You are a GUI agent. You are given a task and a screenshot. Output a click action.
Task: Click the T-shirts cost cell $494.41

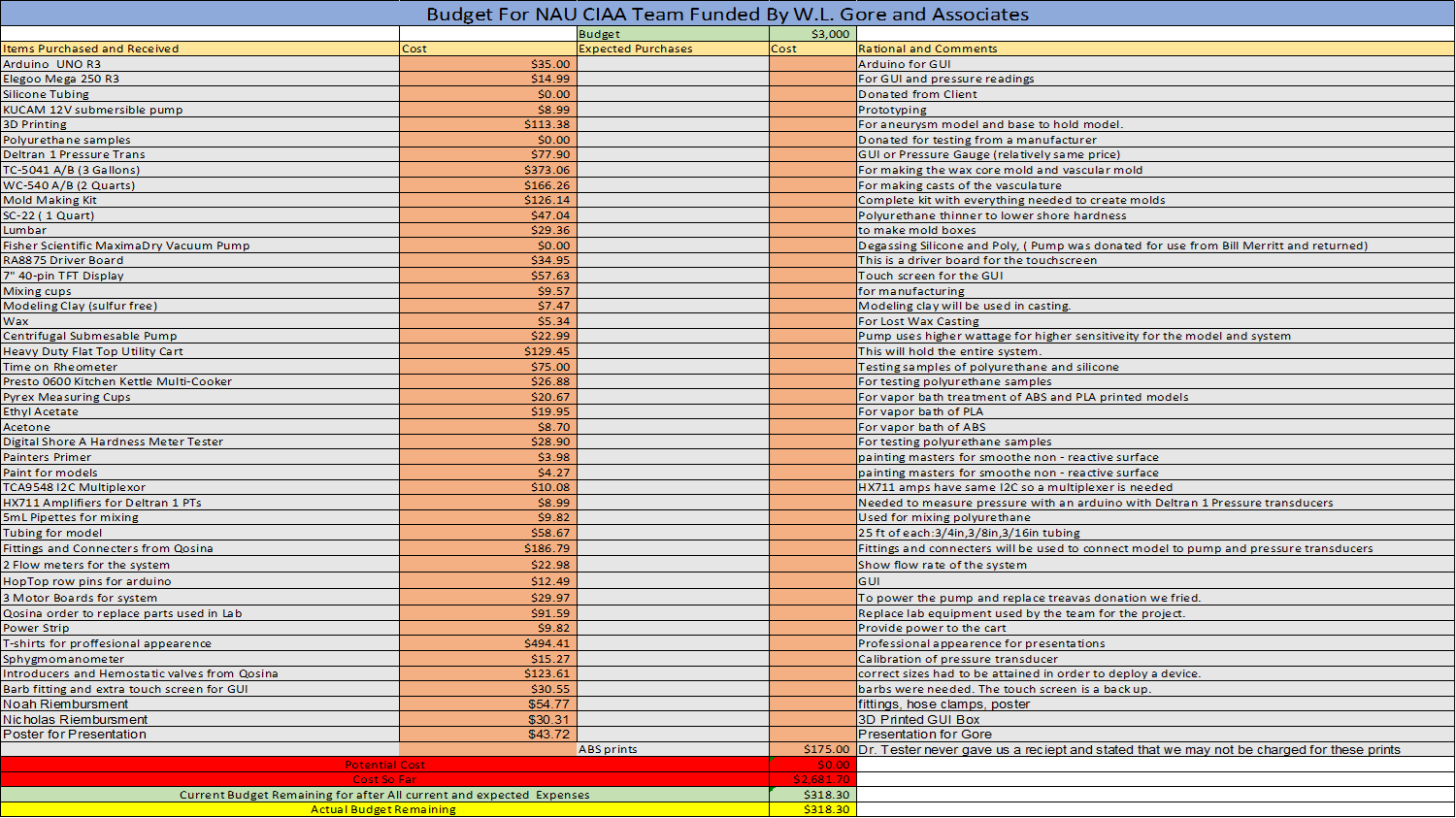tap(487, 643)
